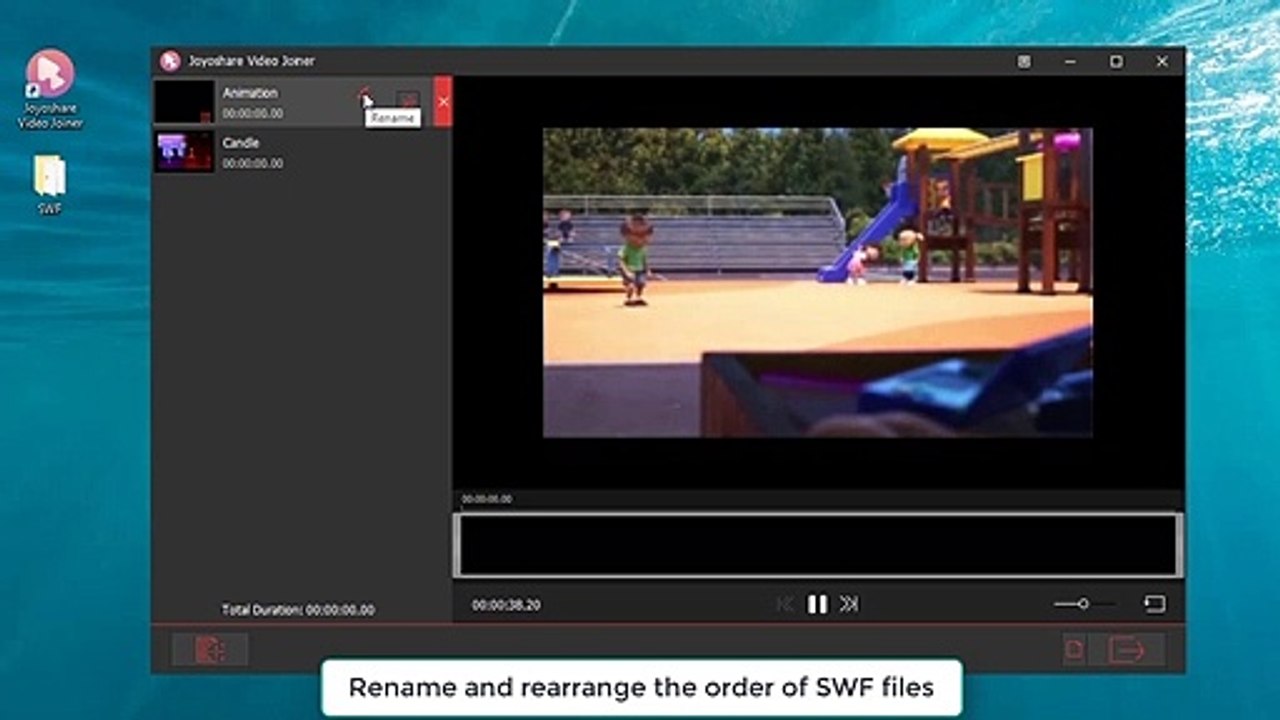The image size is (1280, 720).
Task: Click the timeline trimming bar
Action: coord(818,545)
